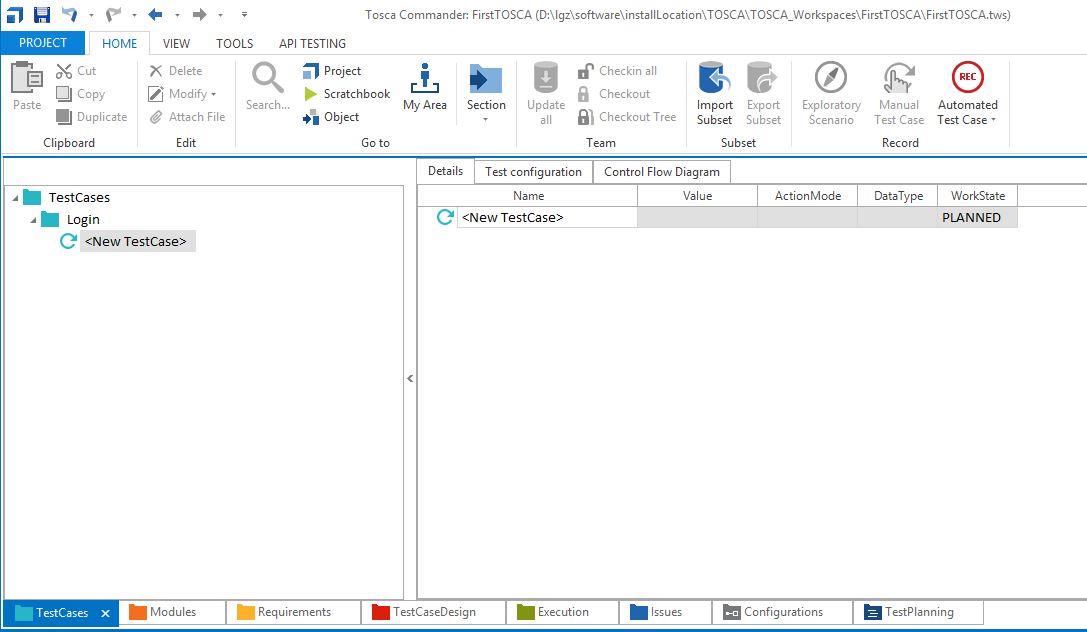Open Search with magnifier icon

tap(268, 78)
